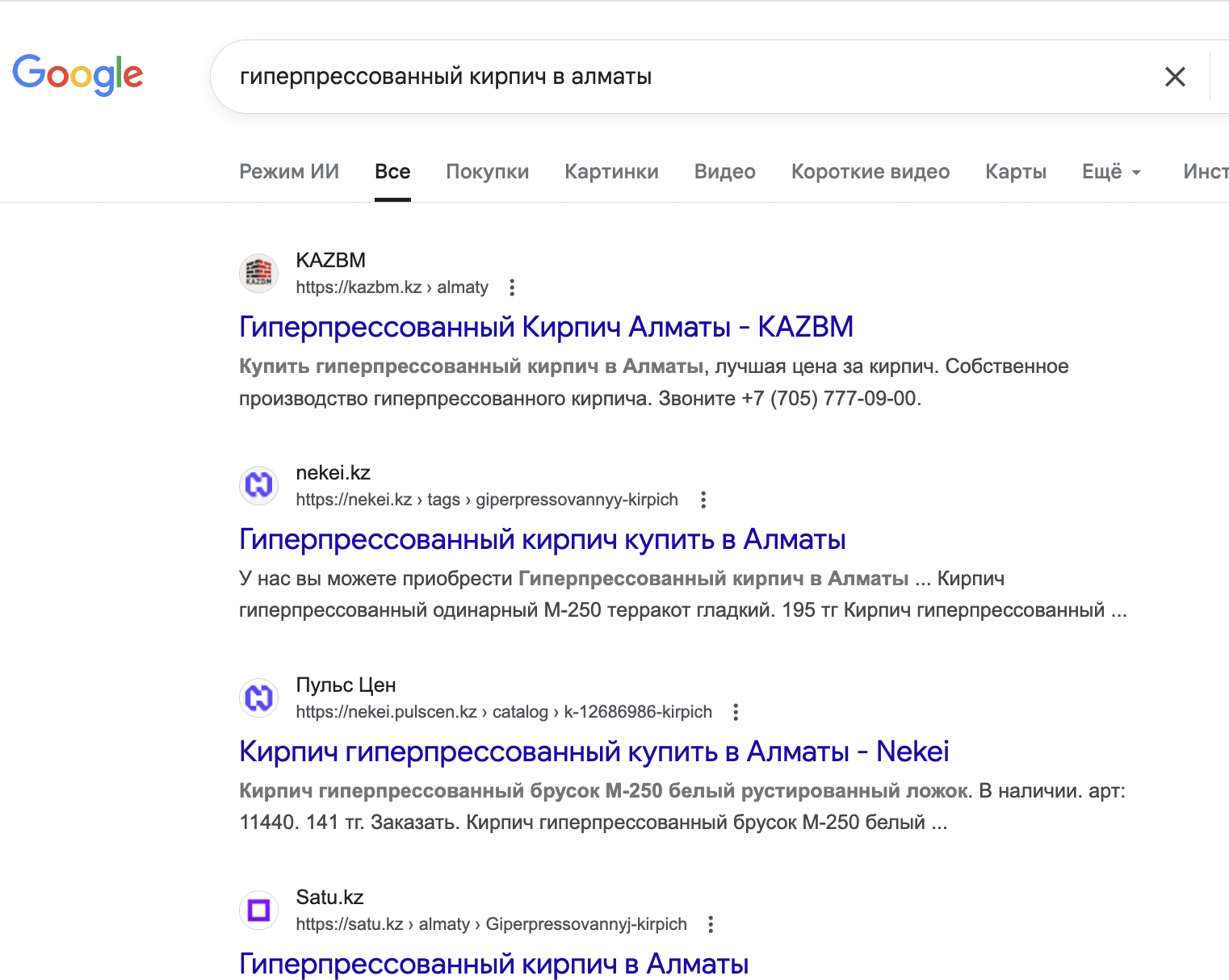Switch to Короткие видео tab
Screen dimensions: 1229x980
(x=870, y=172)
